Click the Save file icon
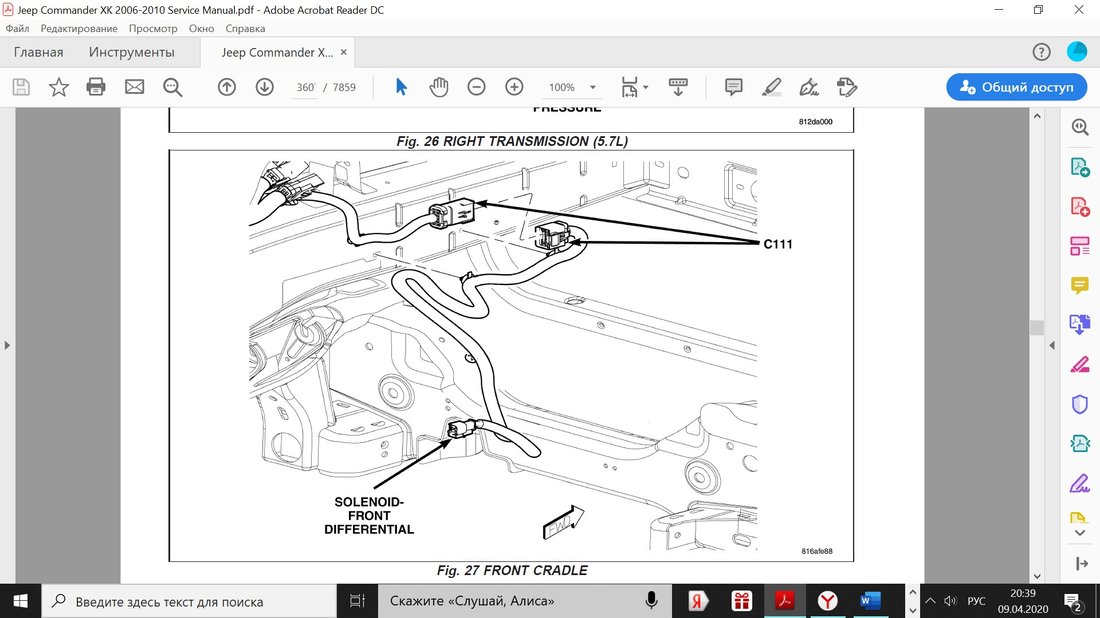The image size is (1100, 618). (21, 87)
